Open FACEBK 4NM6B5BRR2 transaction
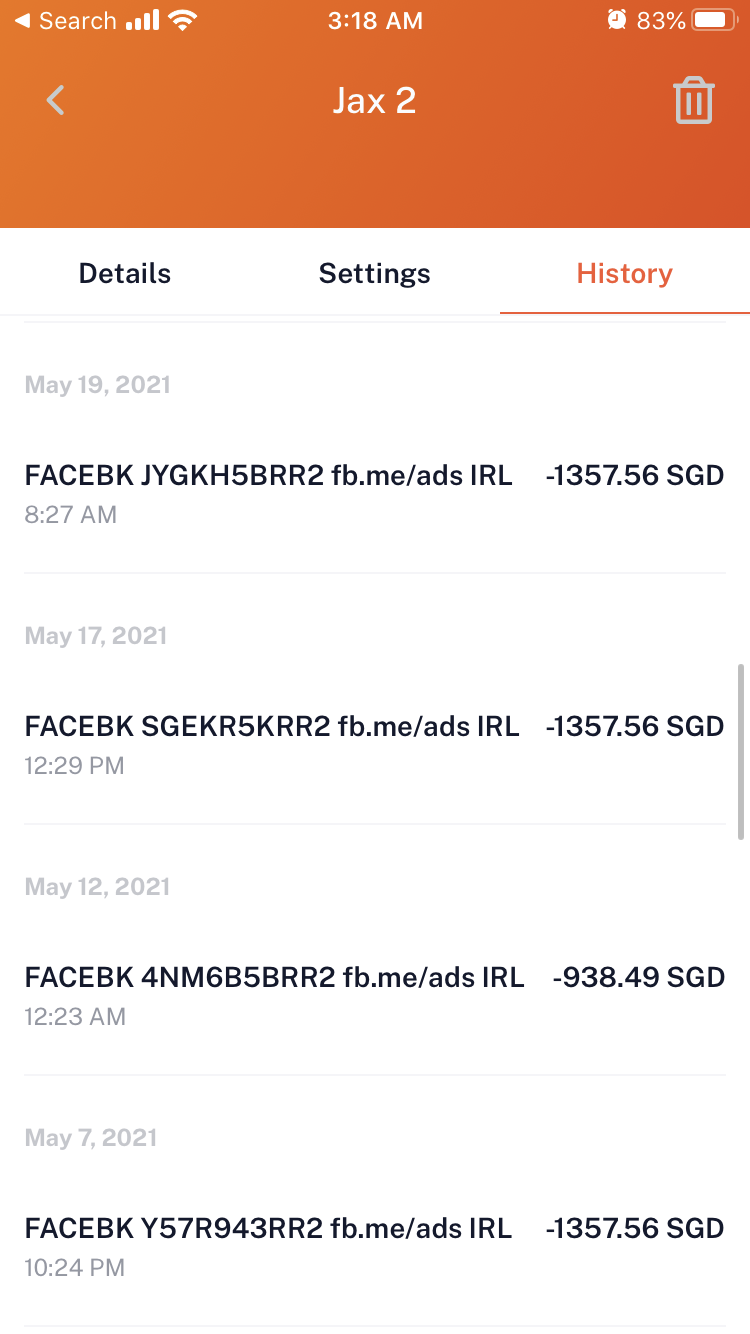Image resolution: width=750 pixels, height=1334 pixels. pyautogui.click(x=274, y=978)
